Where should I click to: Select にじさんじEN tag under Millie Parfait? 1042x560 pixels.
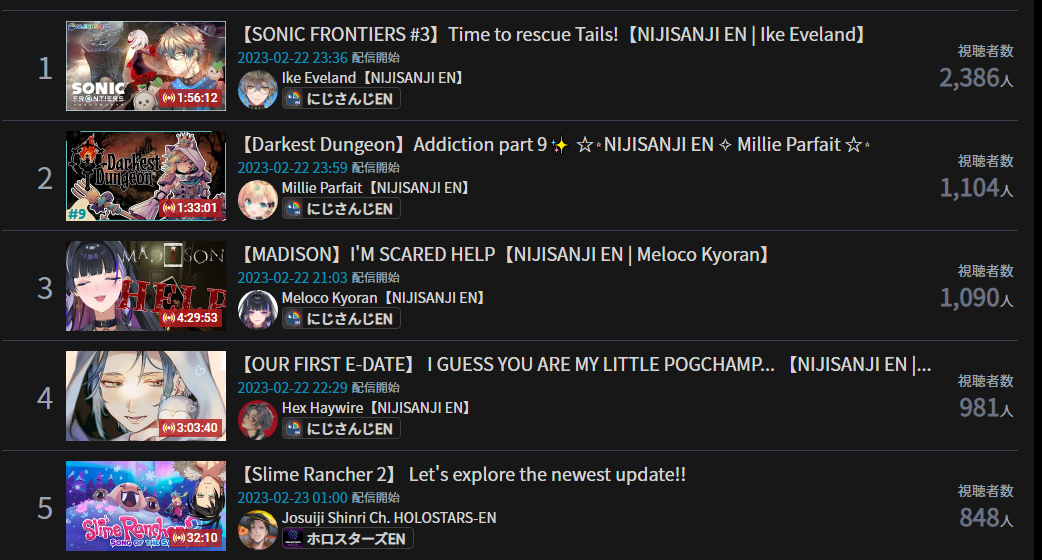341,209
